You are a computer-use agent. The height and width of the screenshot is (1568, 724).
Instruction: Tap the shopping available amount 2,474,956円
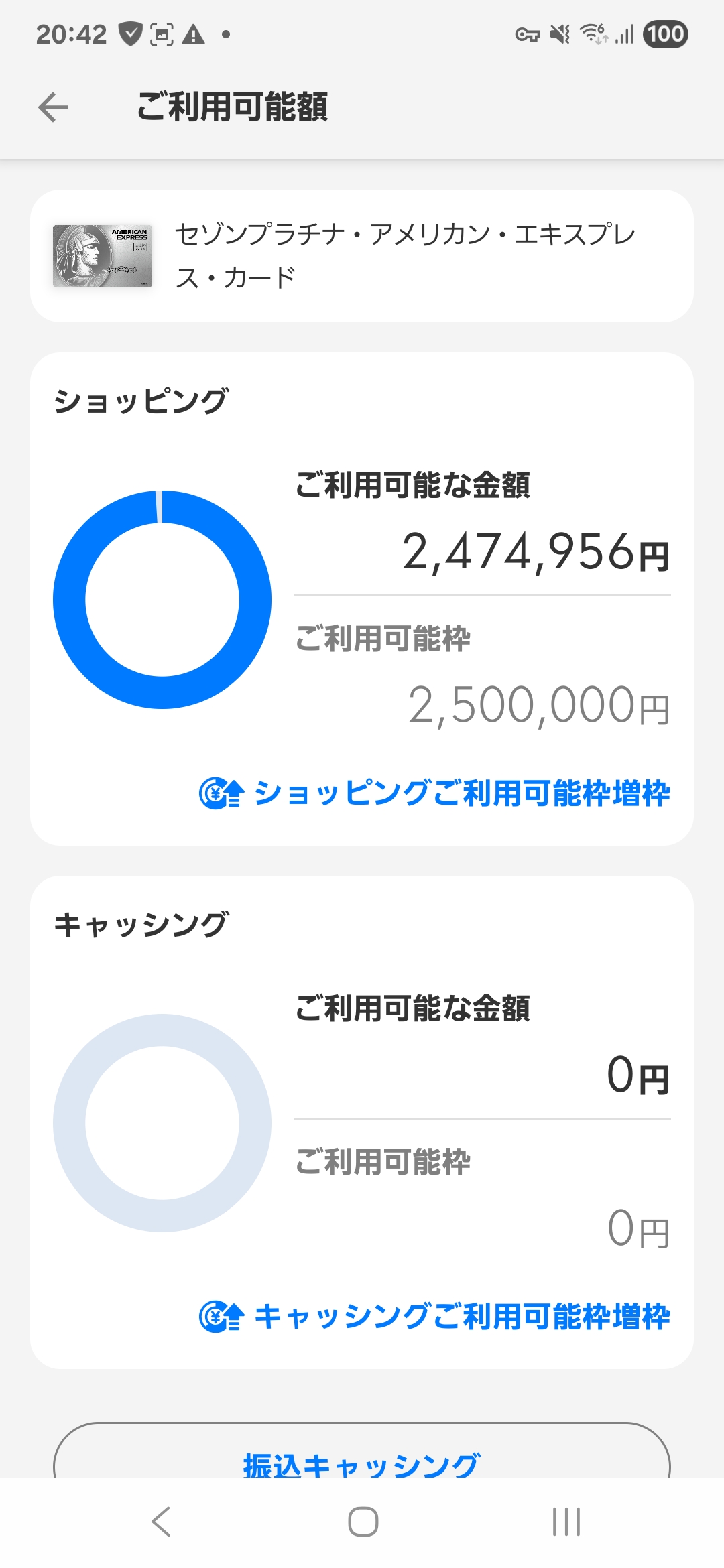535,552
